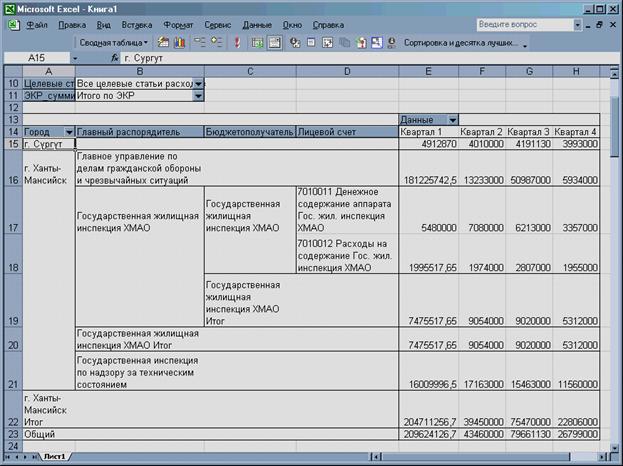
Task: Click the Name Box showing A15
Action: click(x=37, y=58)
